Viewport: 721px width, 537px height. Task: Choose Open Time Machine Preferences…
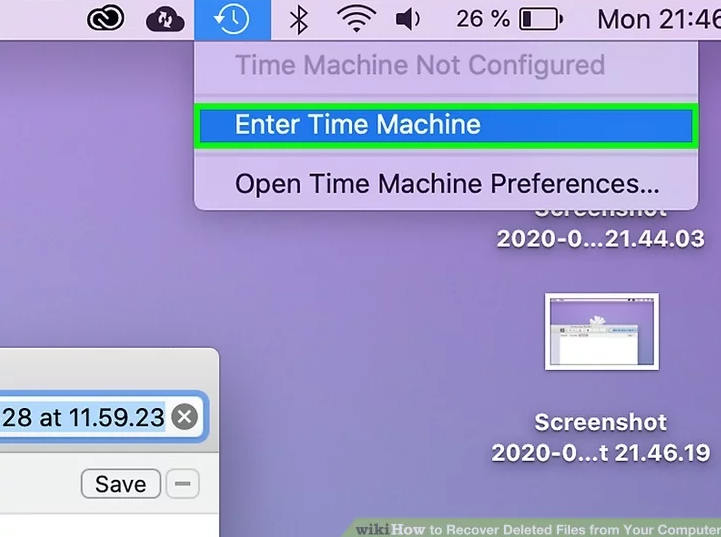click(x=446, y=183)
